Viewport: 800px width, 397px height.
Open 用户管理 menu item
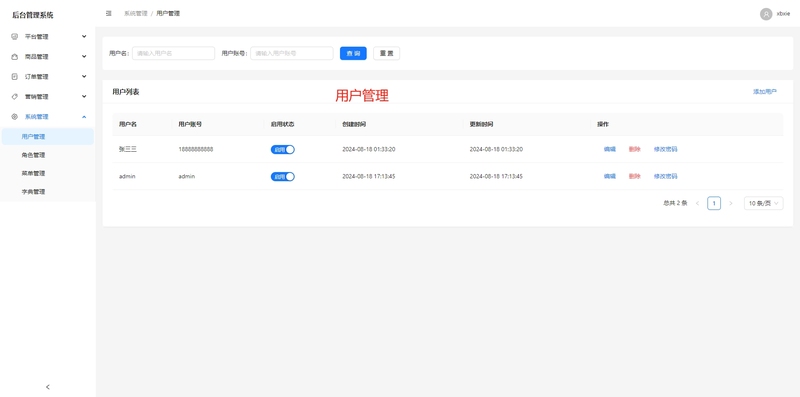(47, 136)
